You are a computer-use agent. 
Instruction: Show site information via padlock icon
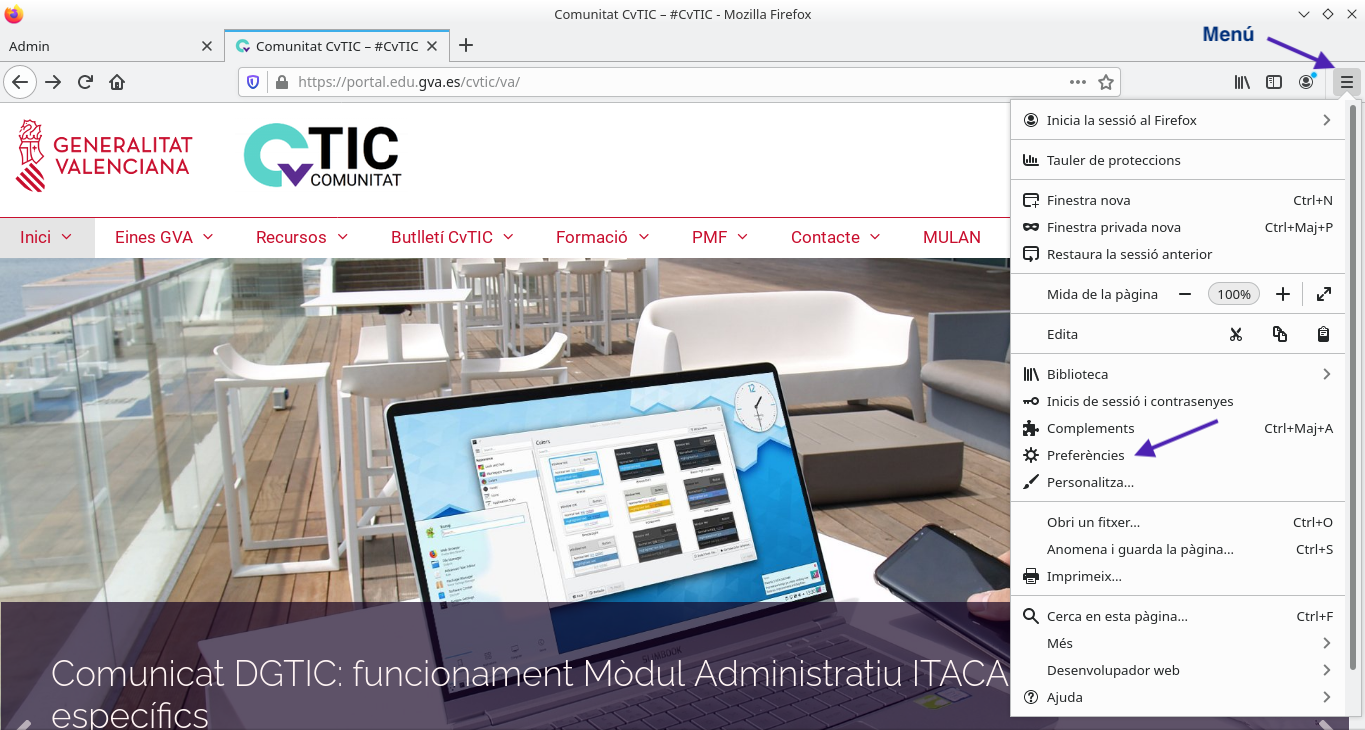281,82
